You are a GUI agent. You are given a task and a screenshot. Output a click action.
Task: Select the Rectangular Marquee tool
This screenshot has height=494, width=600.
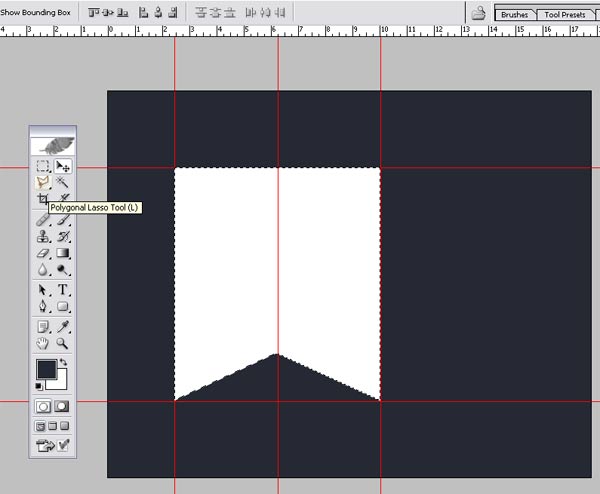42,166
